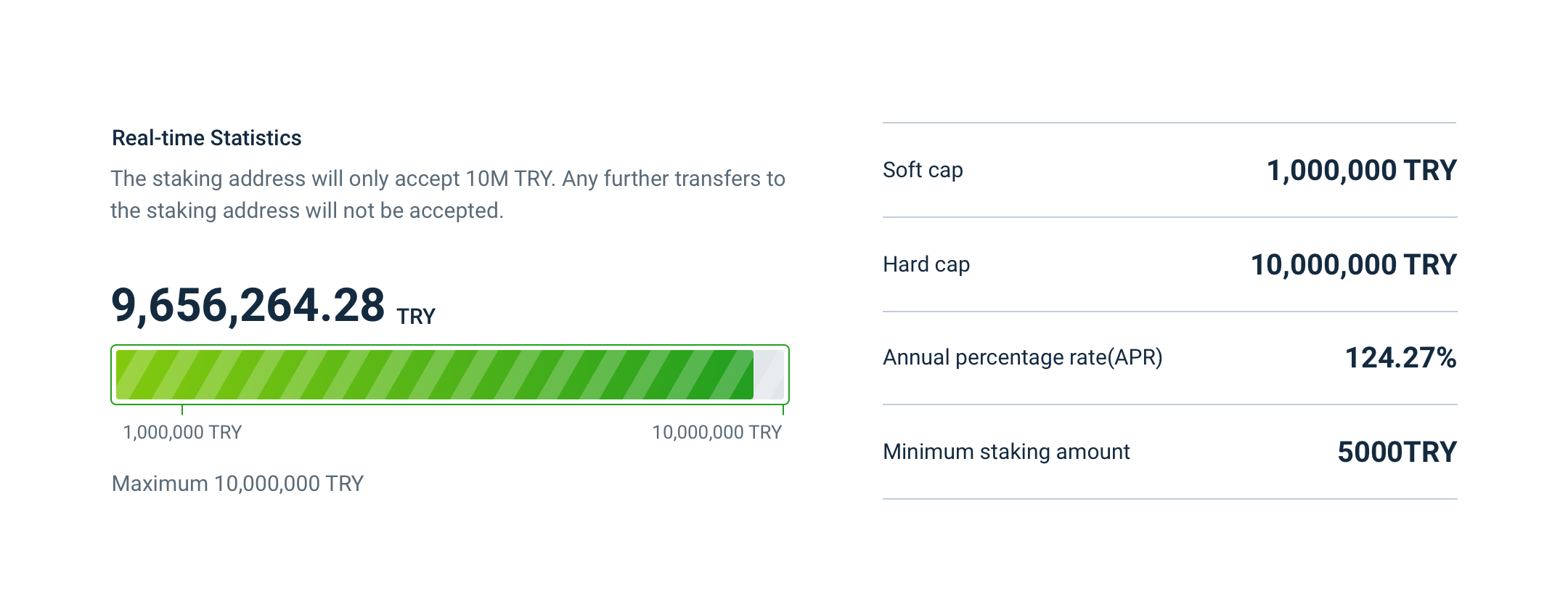The width and height of the screenshot is (1568, 610).
Task: Click the hard cap tick mark below bar
Action: (x=783, y=410)
